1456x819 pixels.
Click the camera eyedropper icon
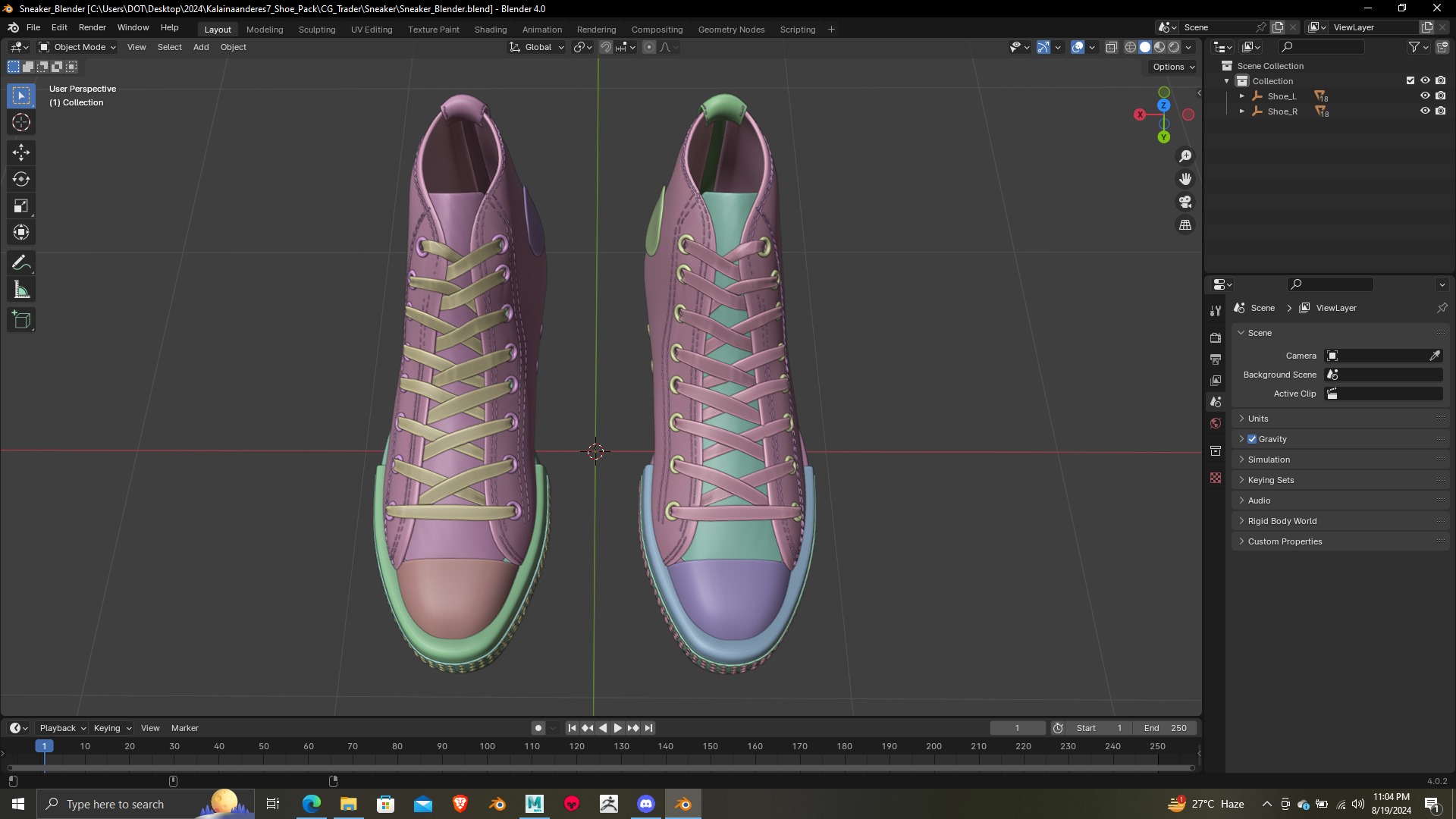tap(1435, 356)
